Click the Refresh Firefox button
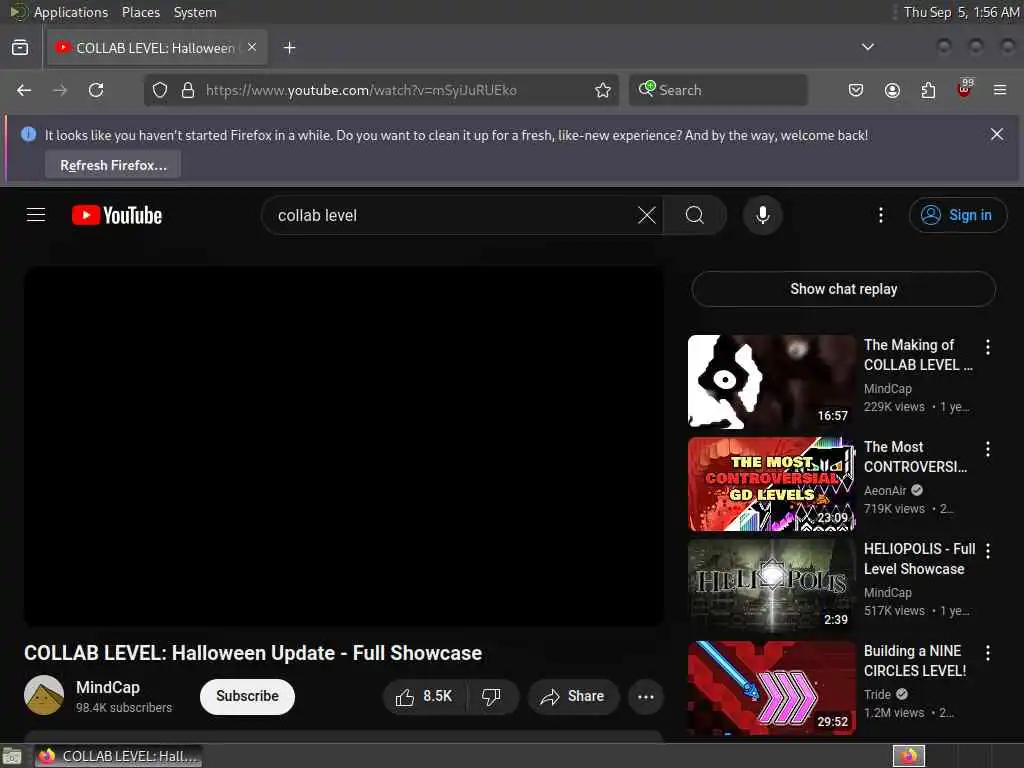Viewport: 1024px width, 768px height. click(113, 165)
